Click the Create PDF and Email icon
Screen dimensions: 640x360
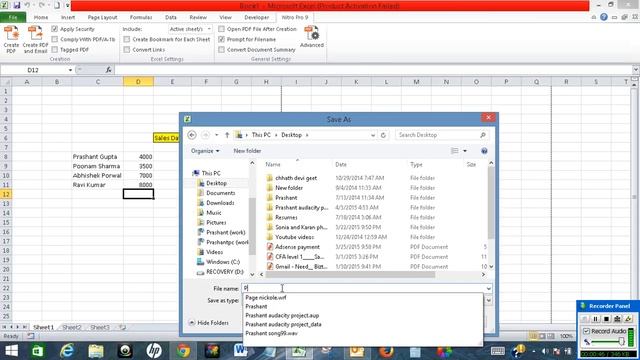35,39
